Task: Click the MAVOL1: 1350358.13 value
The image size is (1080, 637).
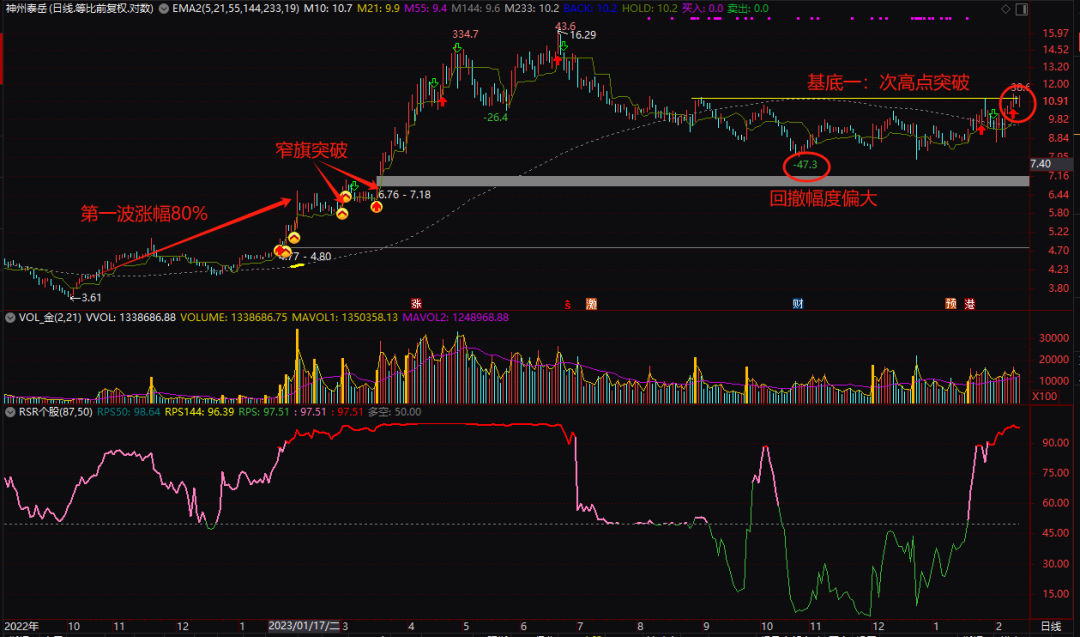Action: tap(344, 317)
